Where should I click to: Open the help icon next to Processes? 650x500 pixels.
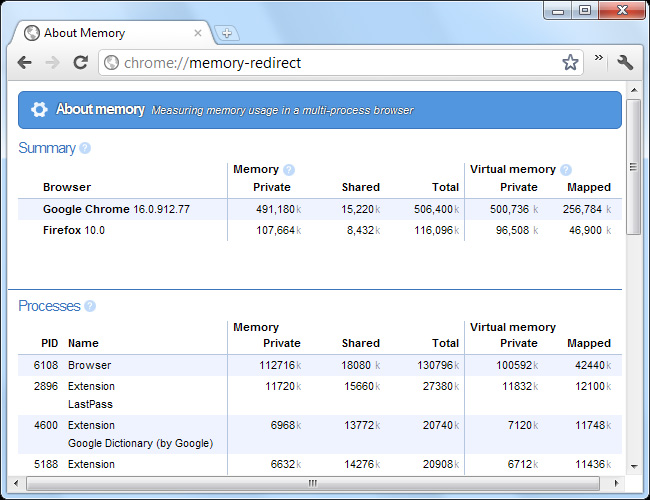(x=90, y=306)
